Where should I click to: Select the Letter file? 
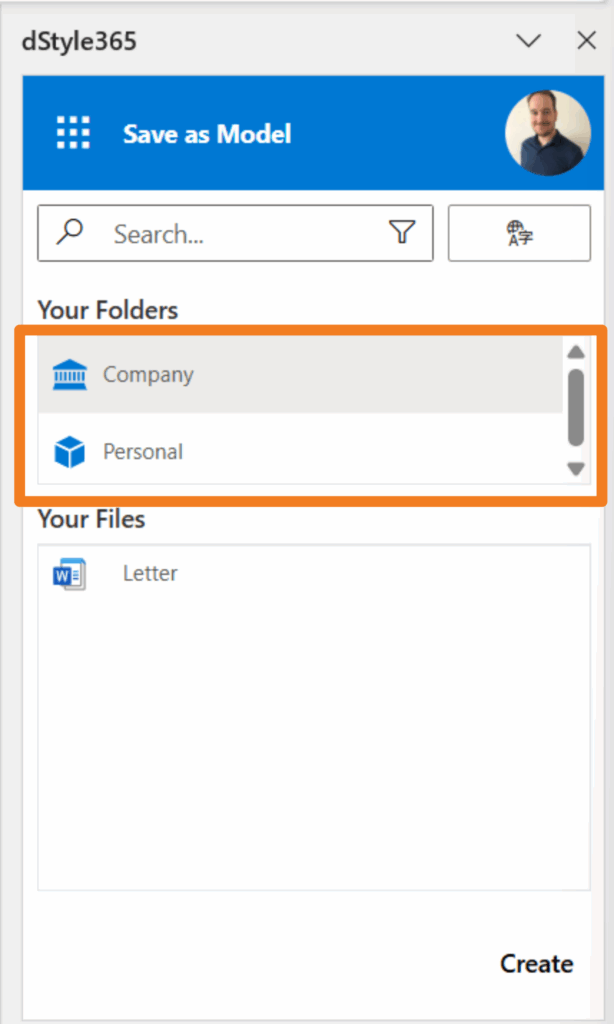click(x=314, y=574)
